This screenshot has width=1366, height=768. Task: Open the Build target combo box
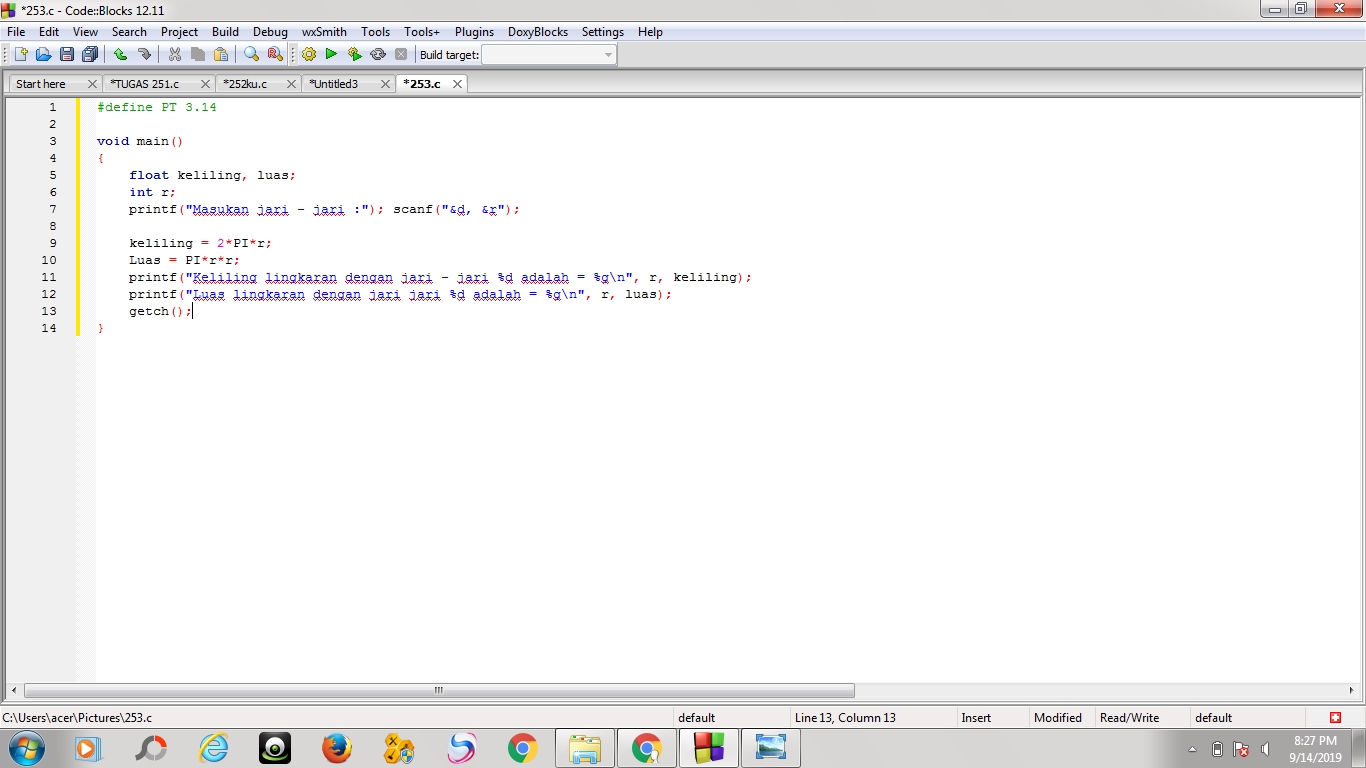click(x=549, y=55)
